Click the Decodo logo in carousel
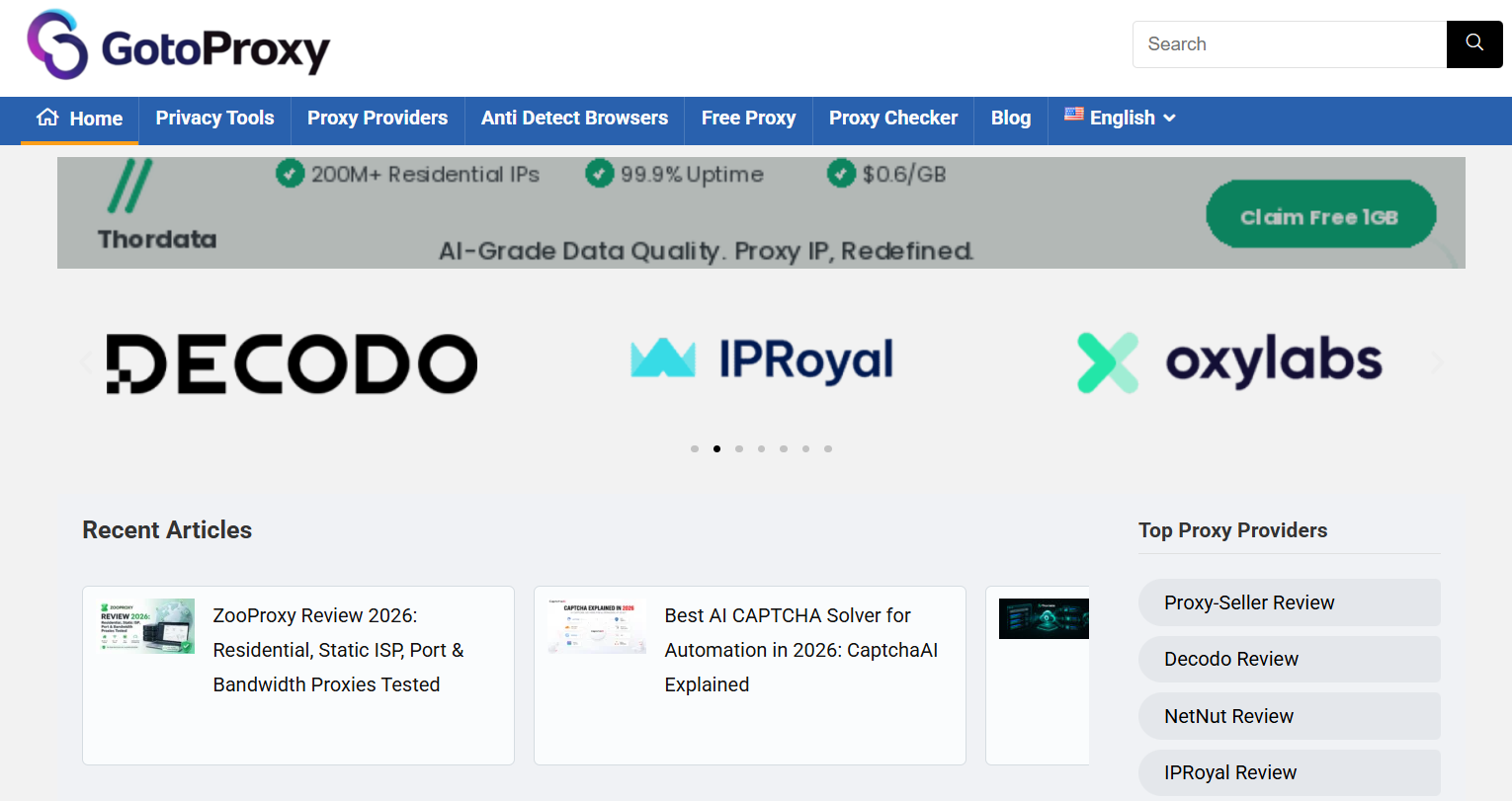 pos(292,363)
